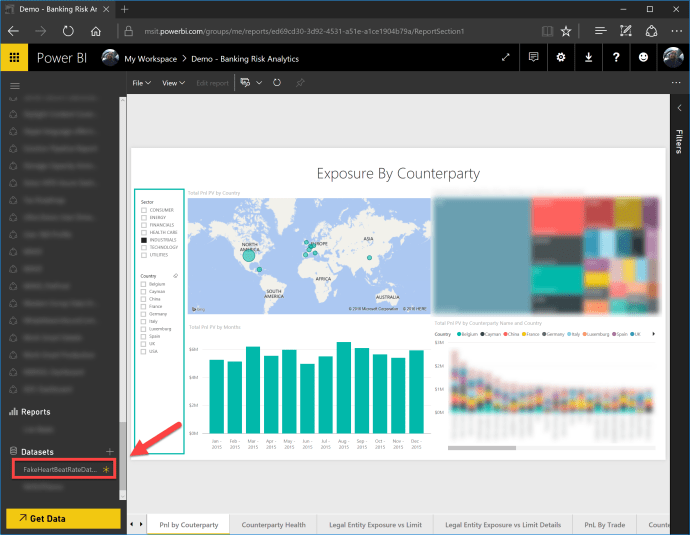690x535 pixels.
Task: Open Legal Entity Exposure vs Limit Details tab
Action: (x=503, y=524)
